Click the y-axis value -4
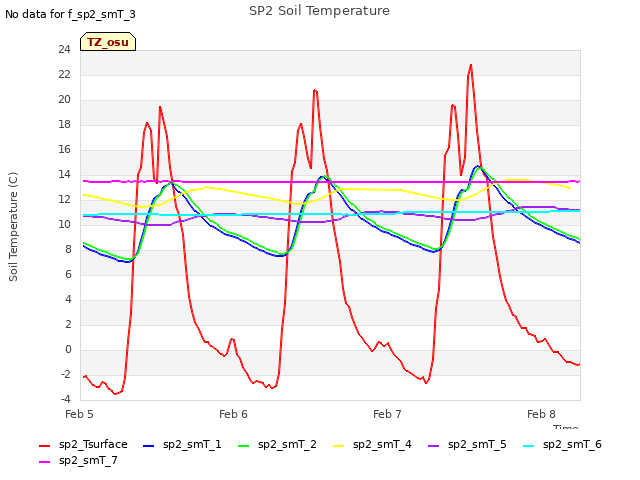 tap(66, 399)
